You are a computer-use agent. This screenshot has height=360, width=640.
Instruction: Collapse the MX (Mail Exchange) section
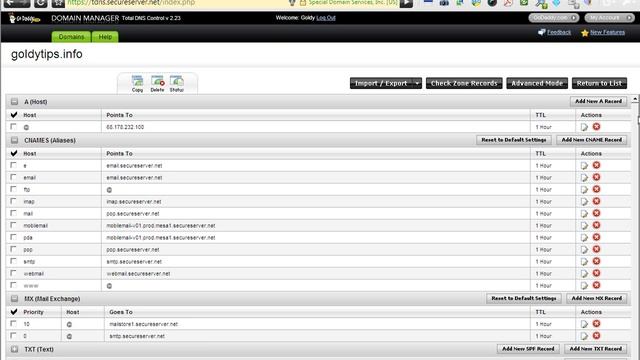[14, 298]
